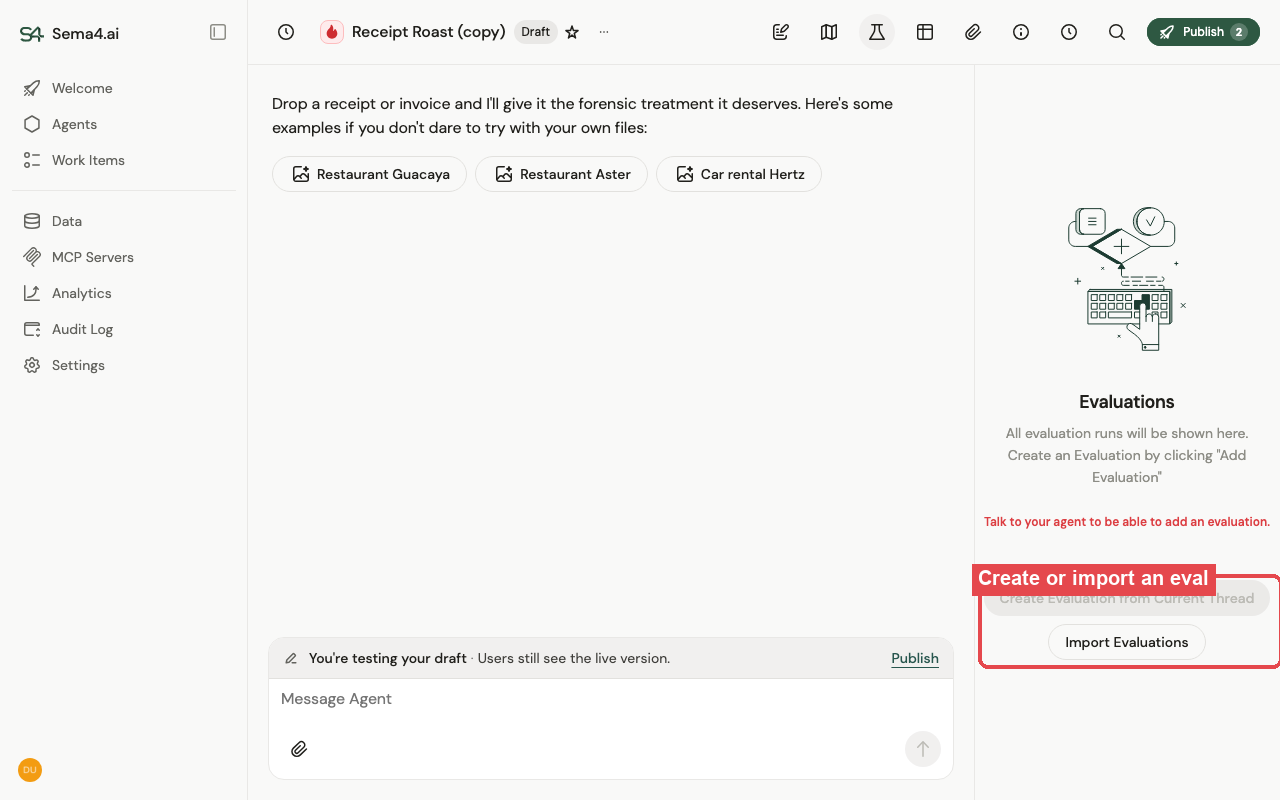Open the agent info icon
This screenshot has width=1280, height=800.
pos(1021,32)
